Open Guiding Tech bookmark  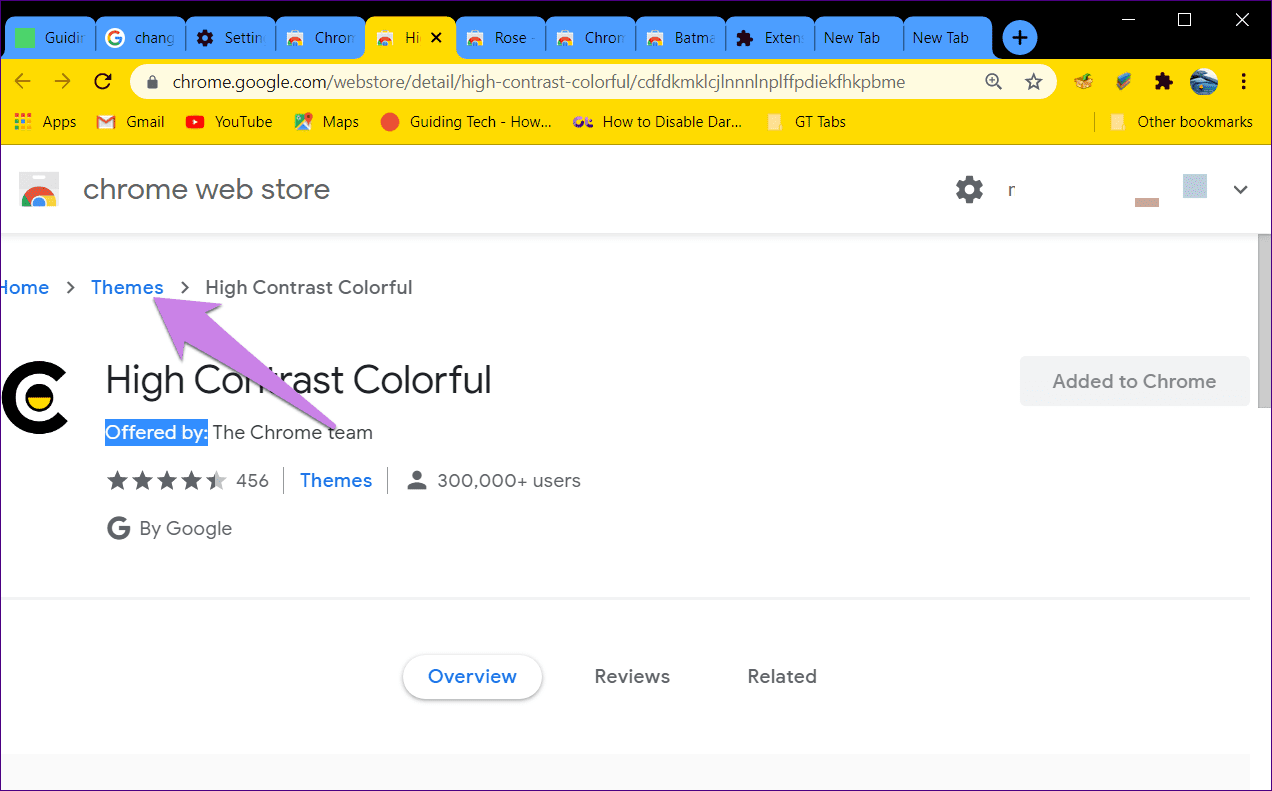(x=466, y=122)
